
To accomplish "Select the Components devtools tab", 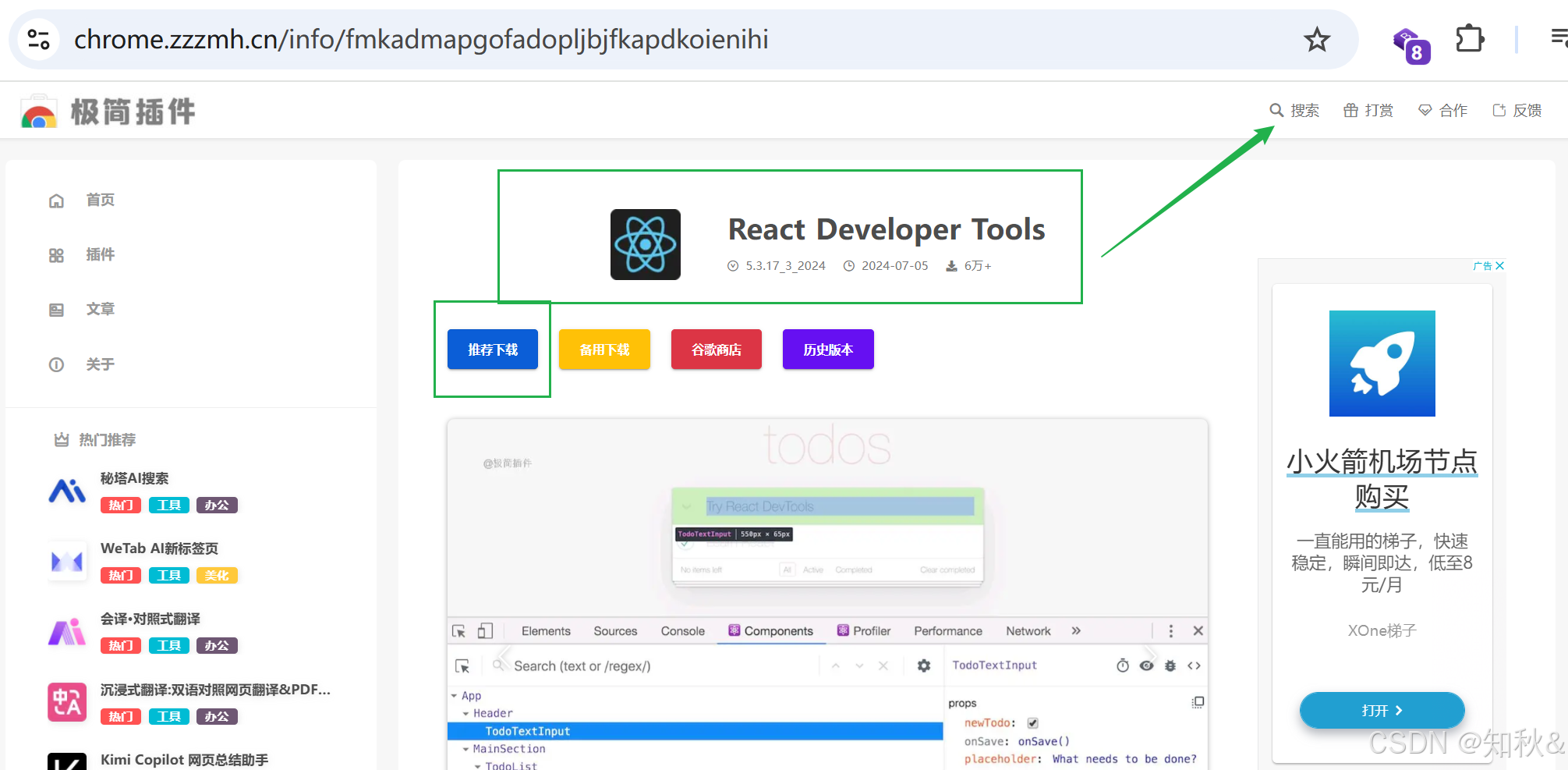I will click(x=770, y=631).
